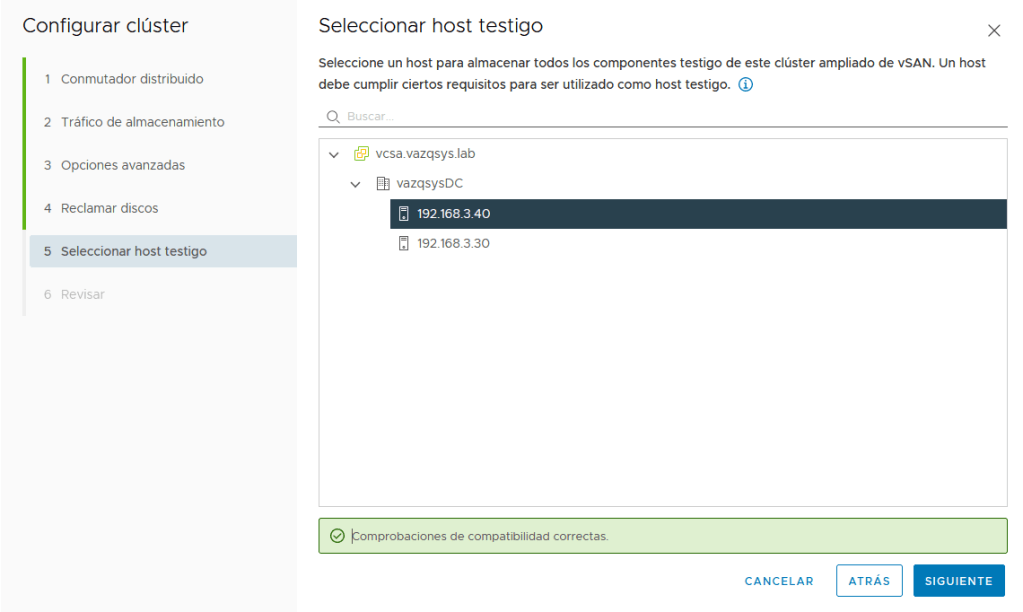Select host 192.168.3.30 as witness
The image size is (1023, 612).
453,243
